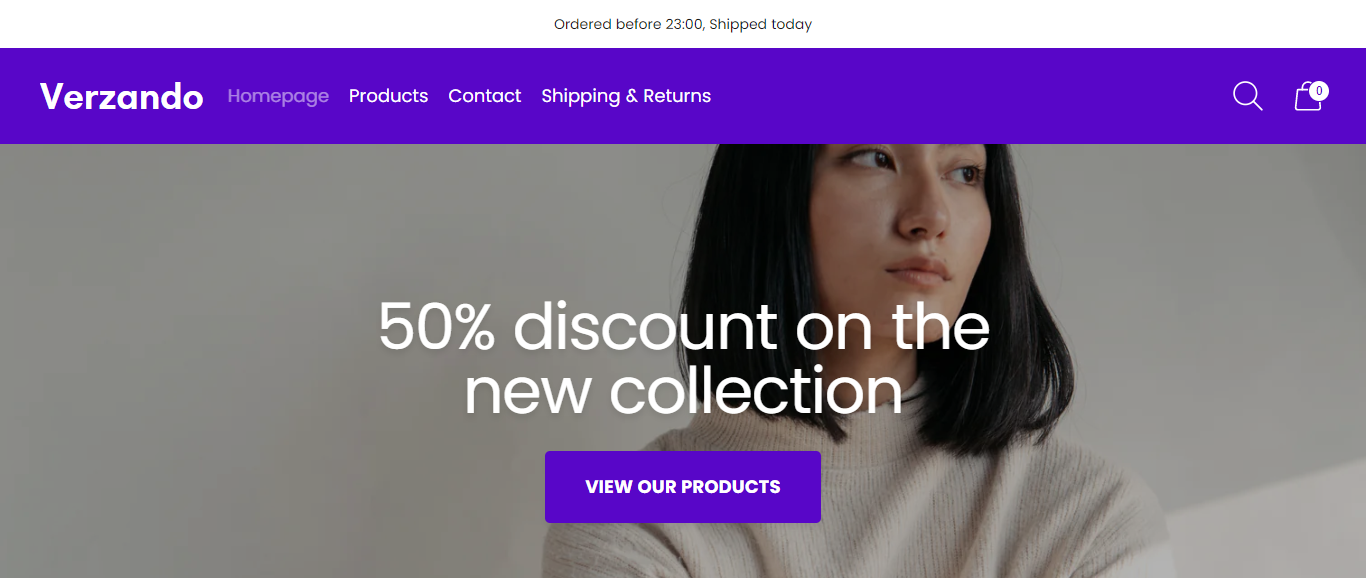This screenshot has height=578, width=1366.
Task: Launch site search from the header
Action: pyautogui.click(x=1247, y=96)
